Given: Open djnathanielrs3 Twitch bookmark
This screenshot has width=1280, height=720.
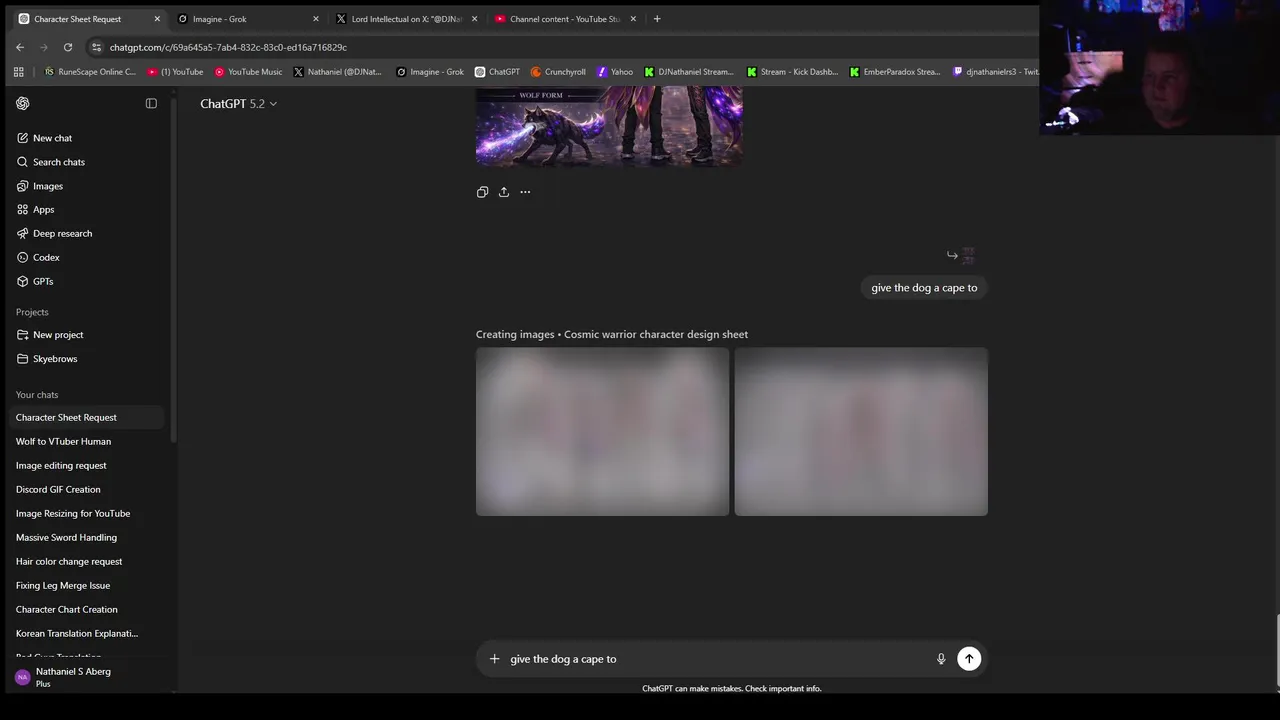Looking at the screenshot, I should [996, 72].
